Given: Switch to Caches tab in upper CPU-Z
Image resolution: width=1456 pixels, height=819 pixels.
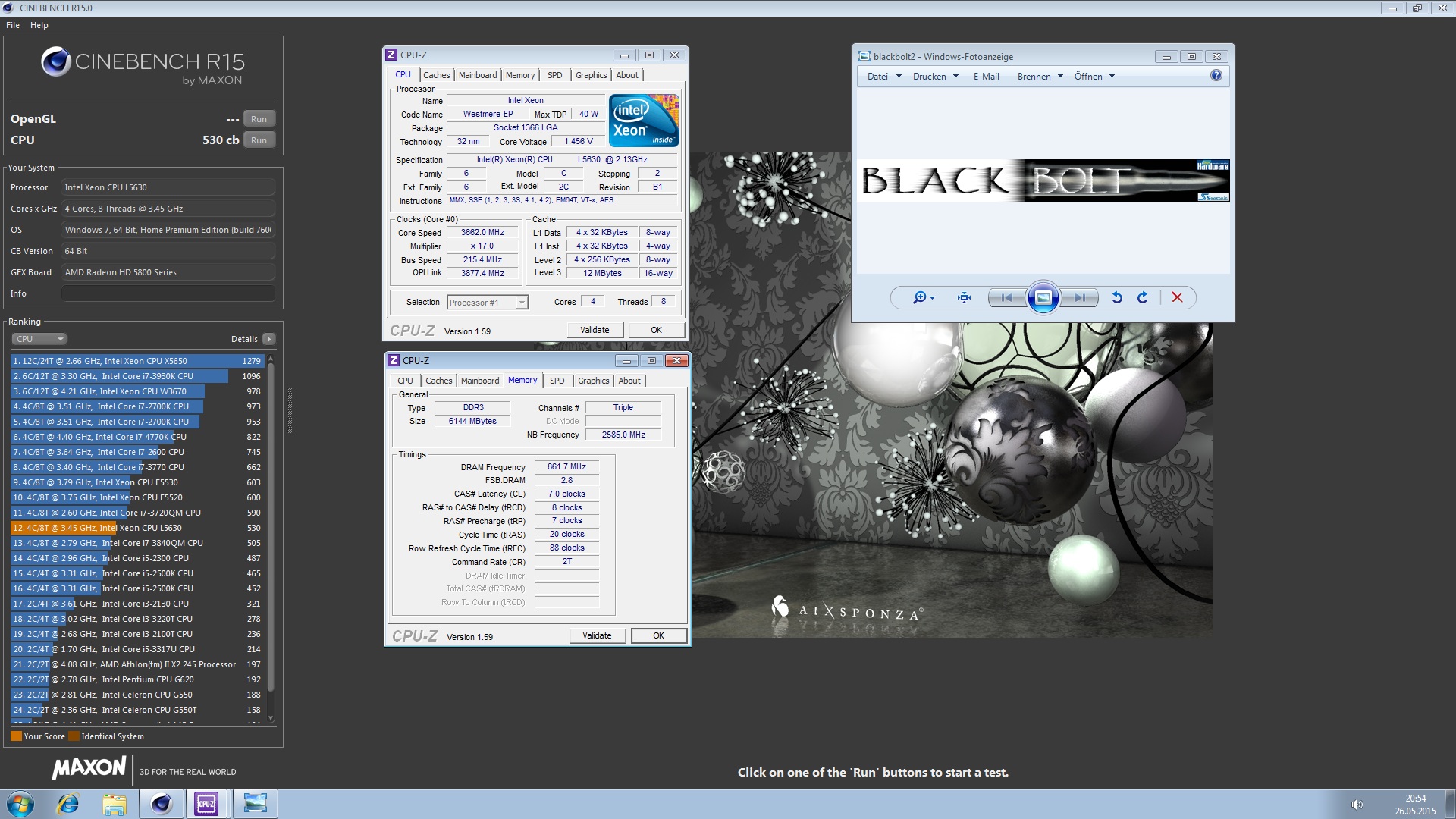Looking at the screenshot, I should coord(437,75).
